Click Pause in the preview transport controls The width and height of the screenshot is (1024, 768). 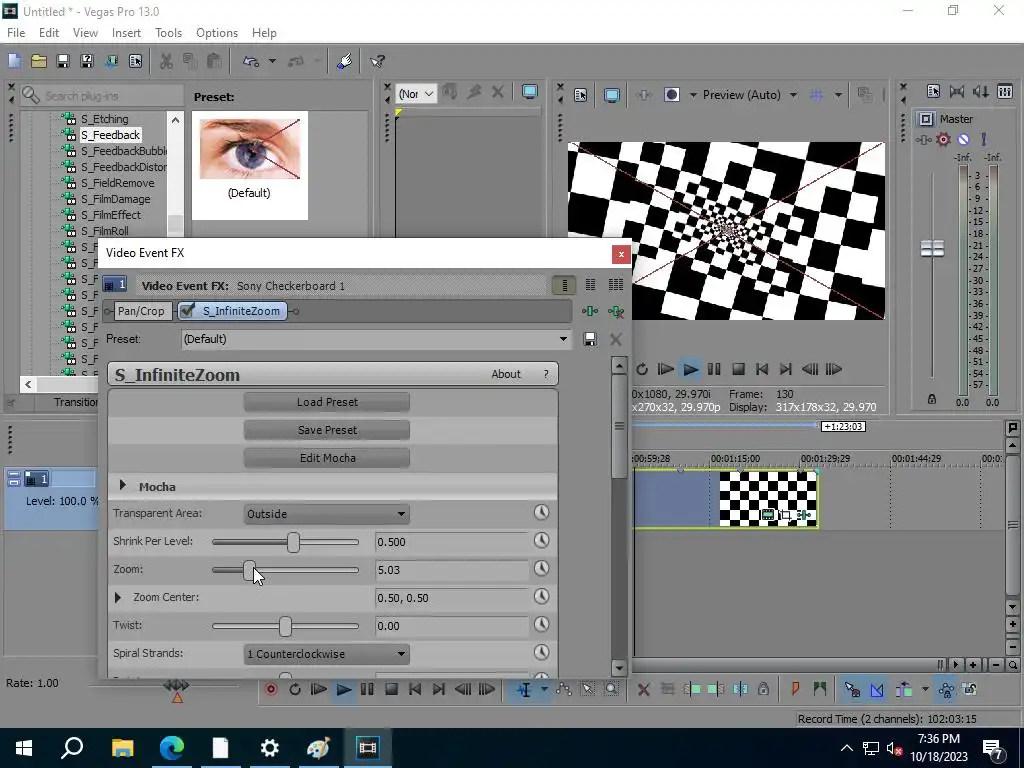(x=714, y=369)
